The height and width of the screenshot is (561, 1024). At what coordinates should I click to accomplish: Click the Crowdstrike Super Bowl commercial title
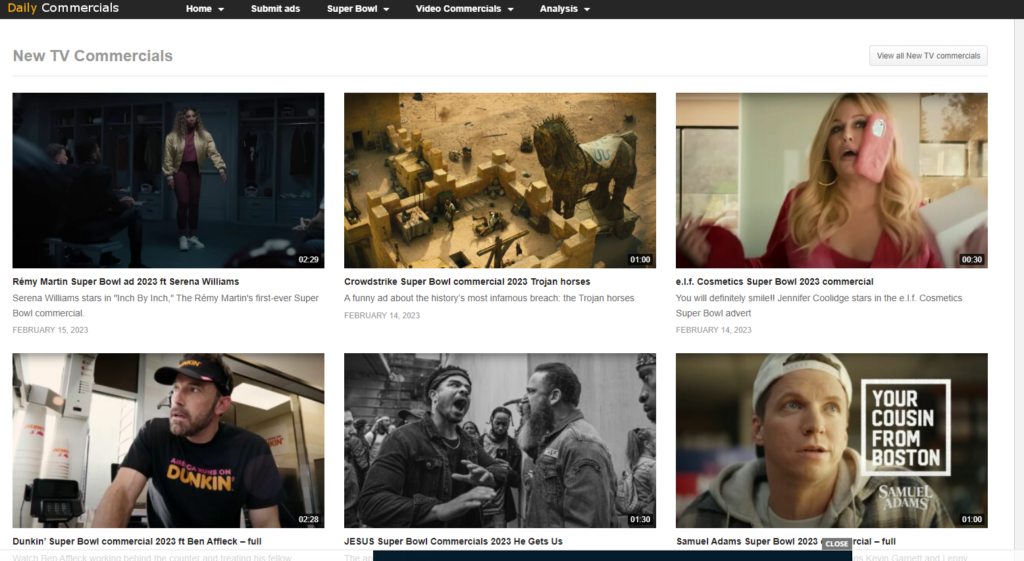pos(467,281)
